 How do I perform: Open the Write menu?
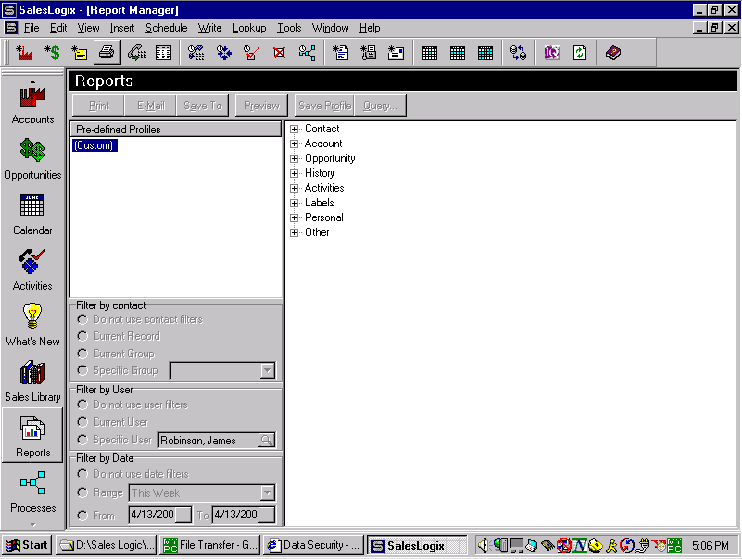pyautogui.click(x=210, y=28)
